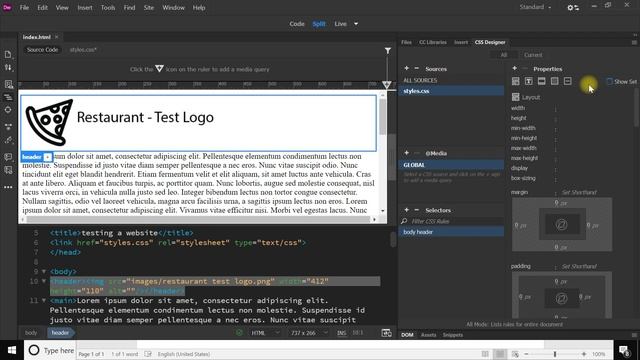Image resolution: width=640 pixels, height=360 pixels.
Task: Jump to Border properties category icon
Action: click(x=542, y=81)
